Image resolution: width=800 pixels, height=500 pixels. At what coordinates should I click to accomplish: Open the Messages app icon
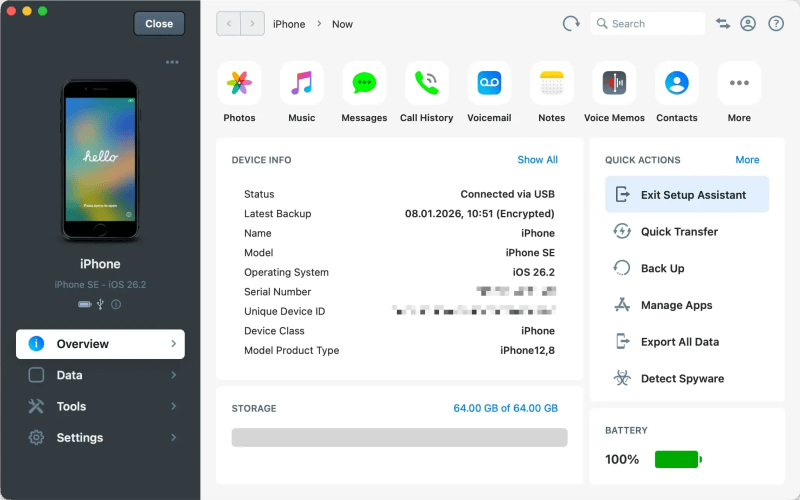(364, 83)
